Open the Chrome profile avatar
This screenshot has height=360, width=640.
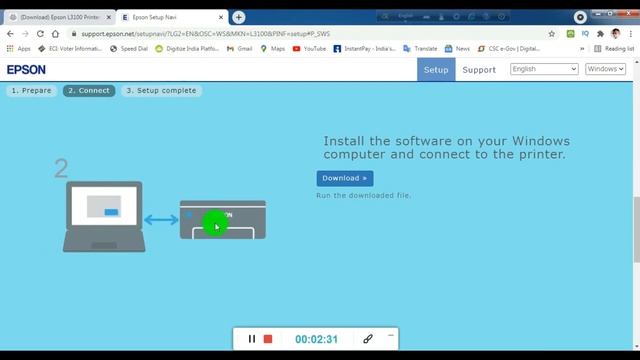tap(616, 34)
